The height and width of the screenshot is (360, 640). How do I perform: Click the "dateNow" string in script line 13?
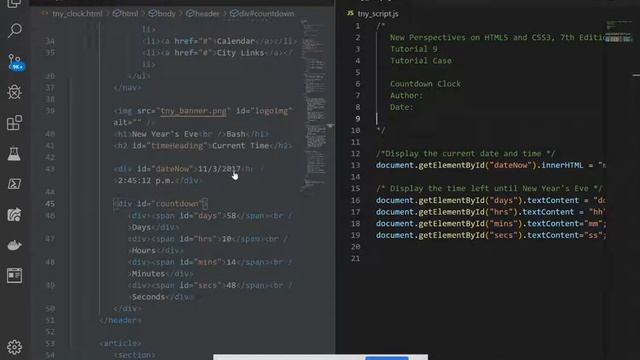click(x=511, y=165)
